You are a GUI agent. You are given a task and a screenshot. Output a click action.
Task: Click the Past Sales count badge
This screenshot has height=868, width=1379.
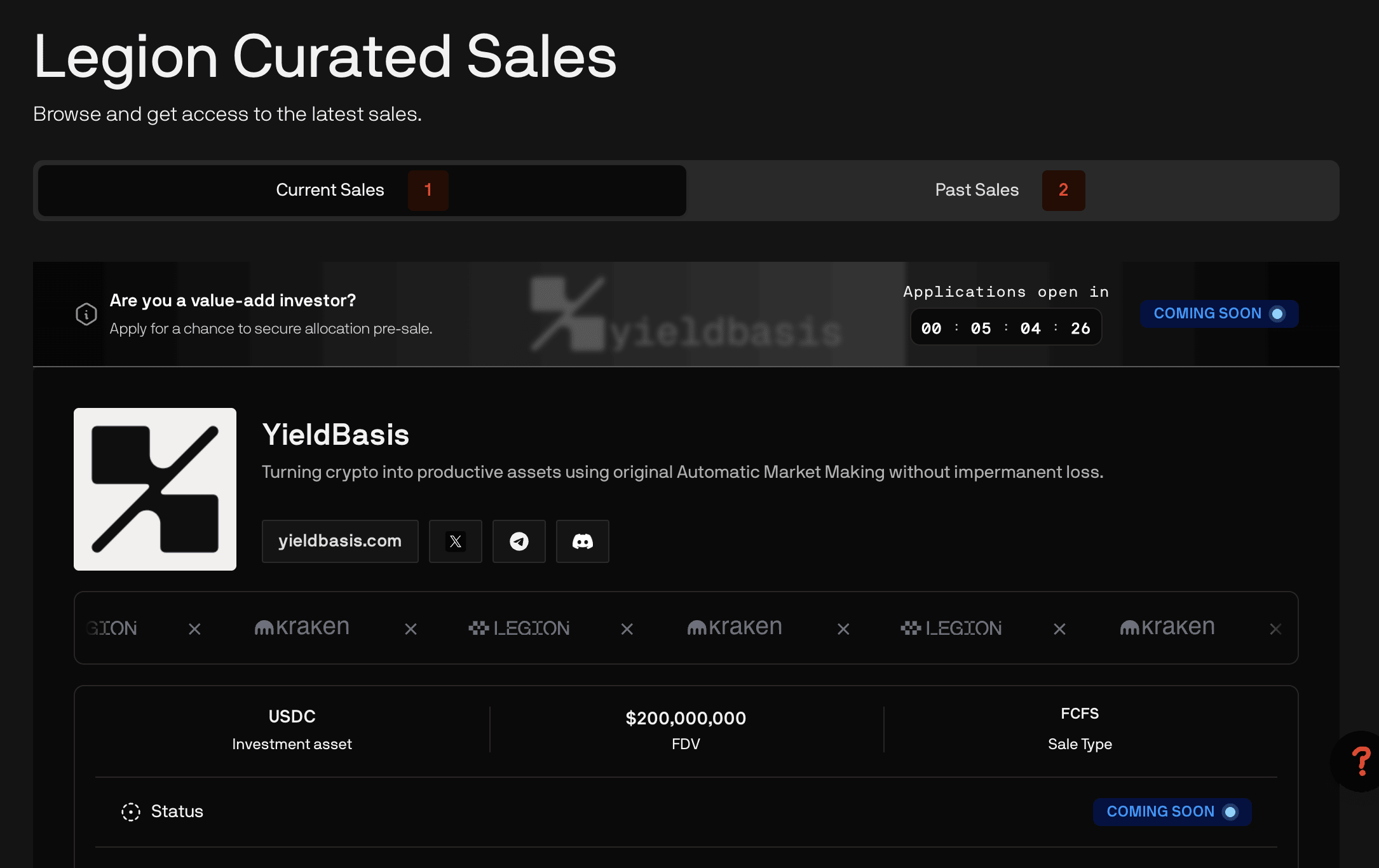(1063, 190)
